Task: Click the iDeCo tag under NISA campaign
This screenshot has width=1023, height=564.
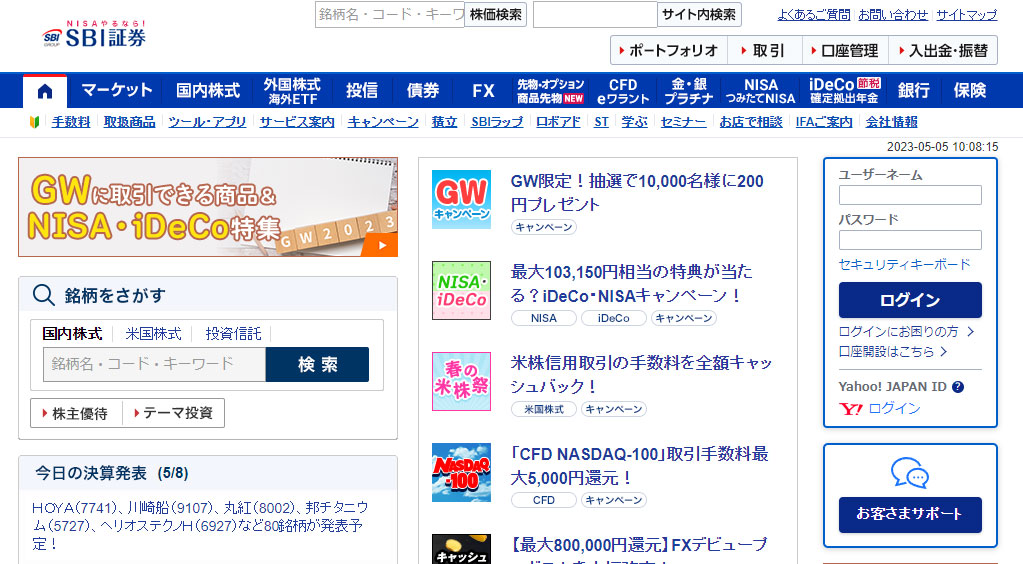Action: (x=613, y=318)
